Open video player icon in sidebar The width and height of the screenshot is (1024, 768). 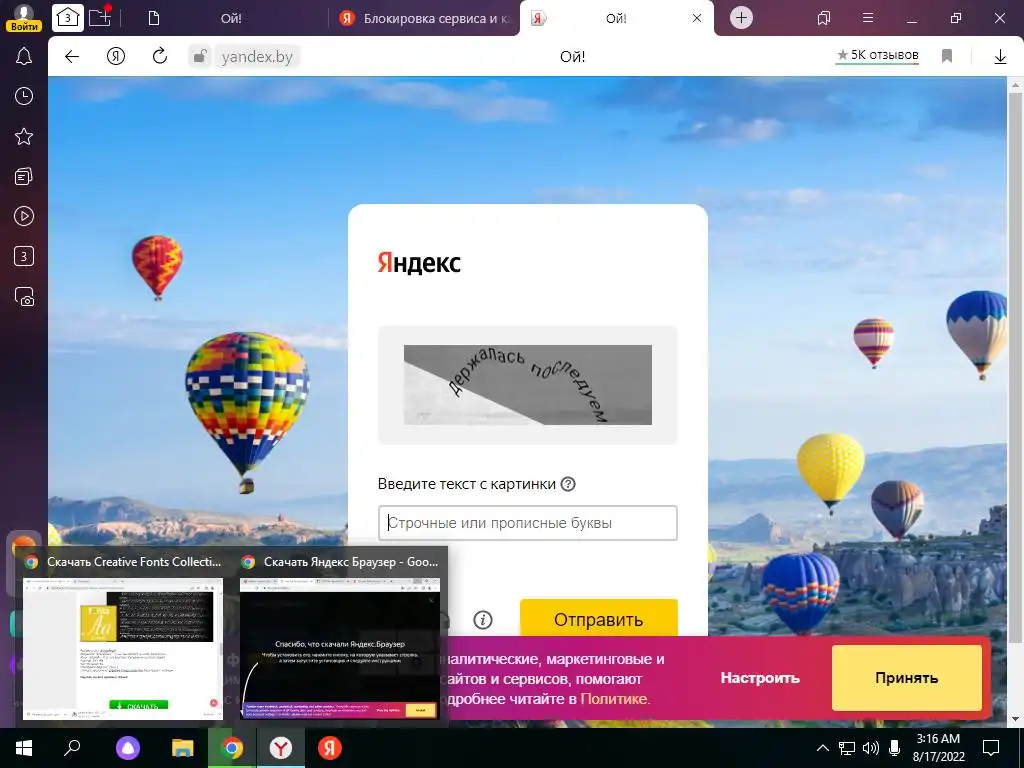coord(24,216)
